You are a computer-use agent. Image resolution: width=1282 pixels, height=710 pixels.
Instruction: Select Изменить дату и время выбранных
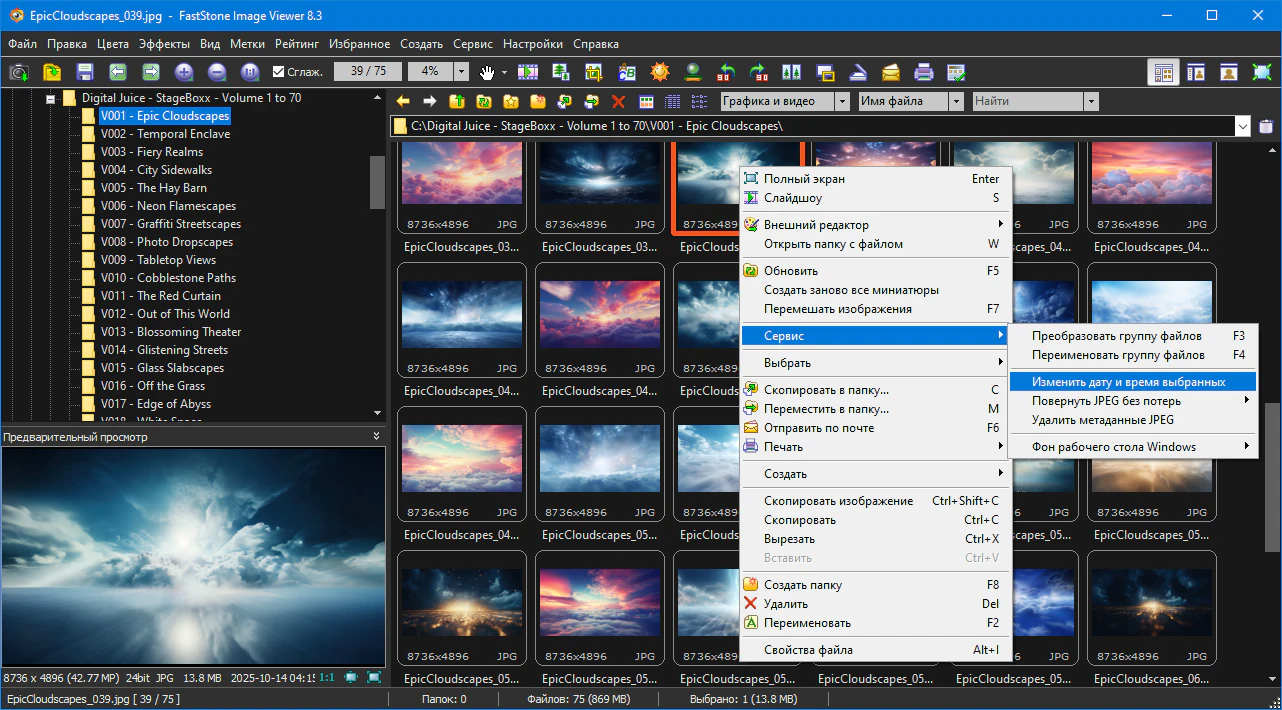pyautogui.click(x=1128, y=381)
